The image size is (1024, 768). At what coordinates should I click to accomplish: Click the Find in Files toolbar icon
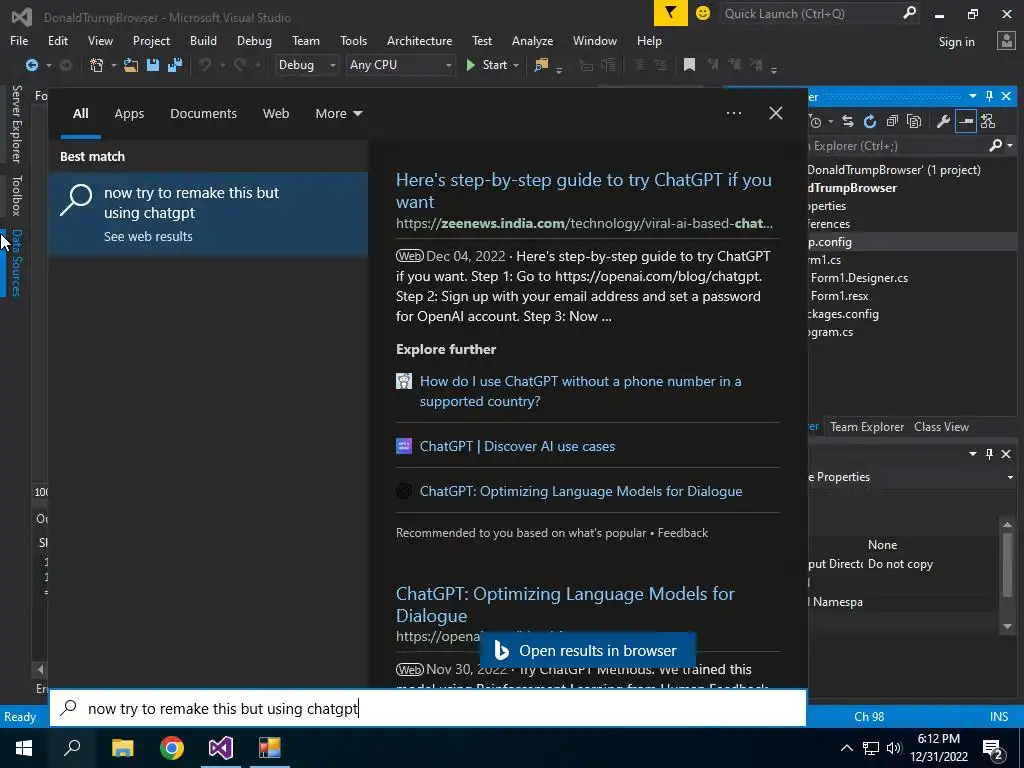541,65
